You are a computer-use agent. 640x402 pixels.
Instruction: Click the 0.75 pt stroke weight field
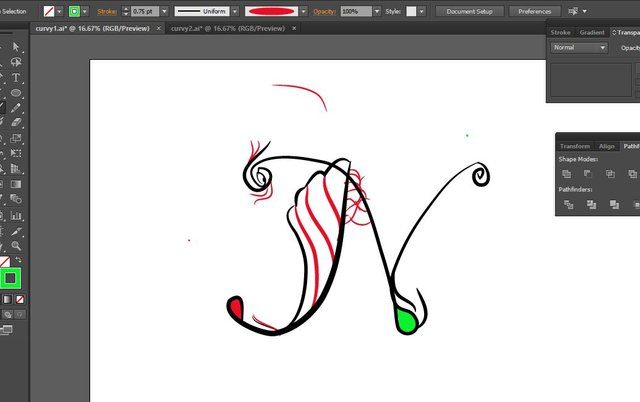[145, 11]
